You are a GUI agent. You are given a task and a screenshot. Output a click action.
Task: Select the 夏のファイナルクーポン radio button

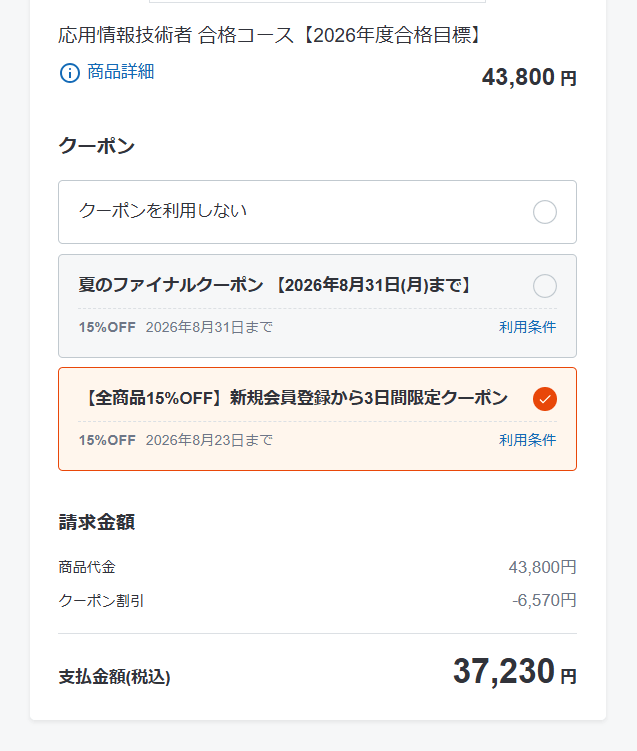pyautogui.click(x=545, y=286)
